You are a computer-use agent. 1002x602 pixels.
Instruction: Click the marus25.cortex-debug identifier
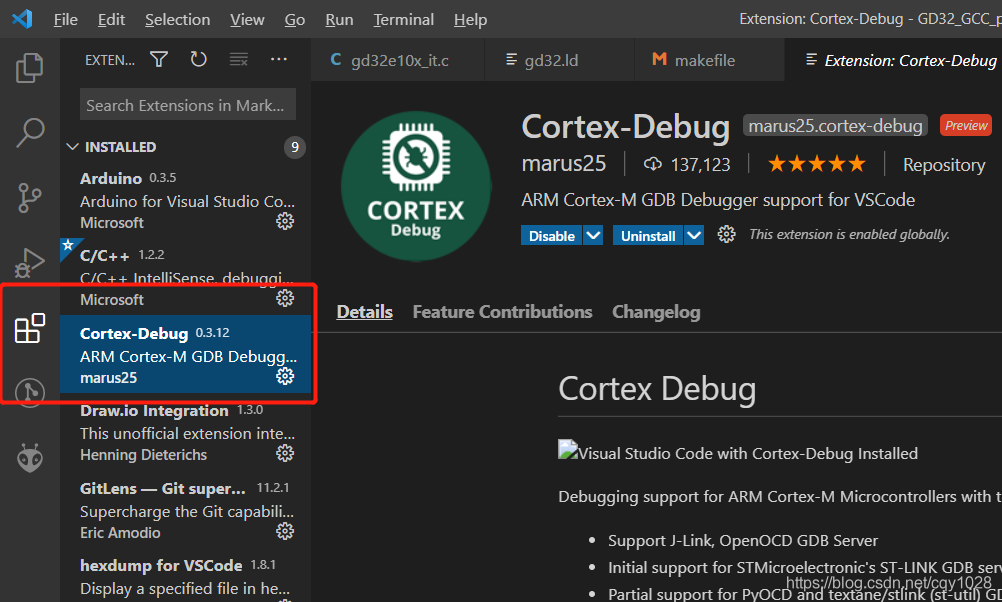click(x=835, y=125)
